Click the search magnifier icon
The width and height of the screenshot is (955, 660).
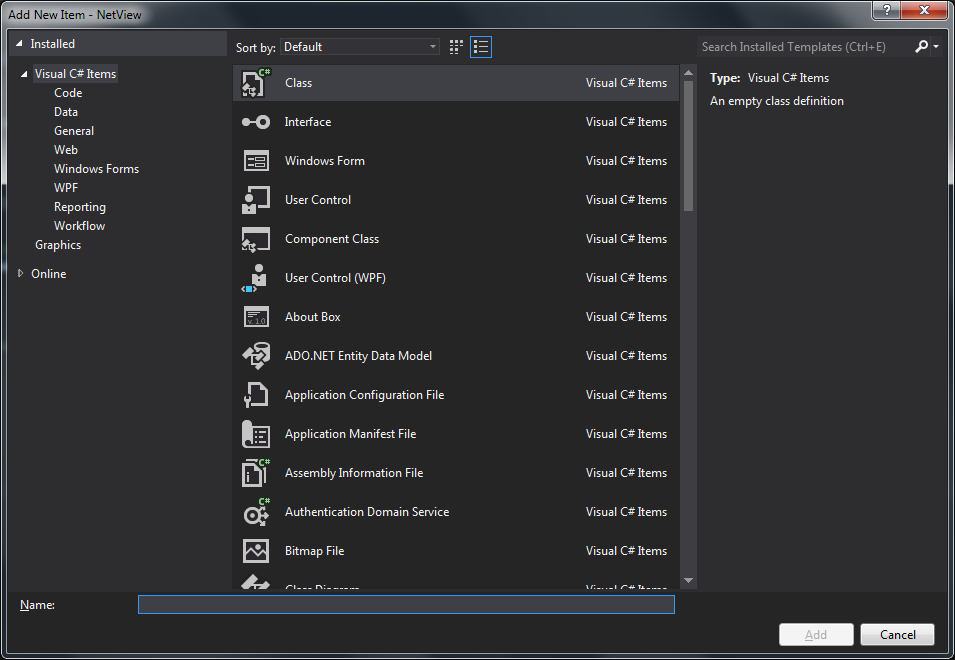pyautogui.click(x=923, y=46)
